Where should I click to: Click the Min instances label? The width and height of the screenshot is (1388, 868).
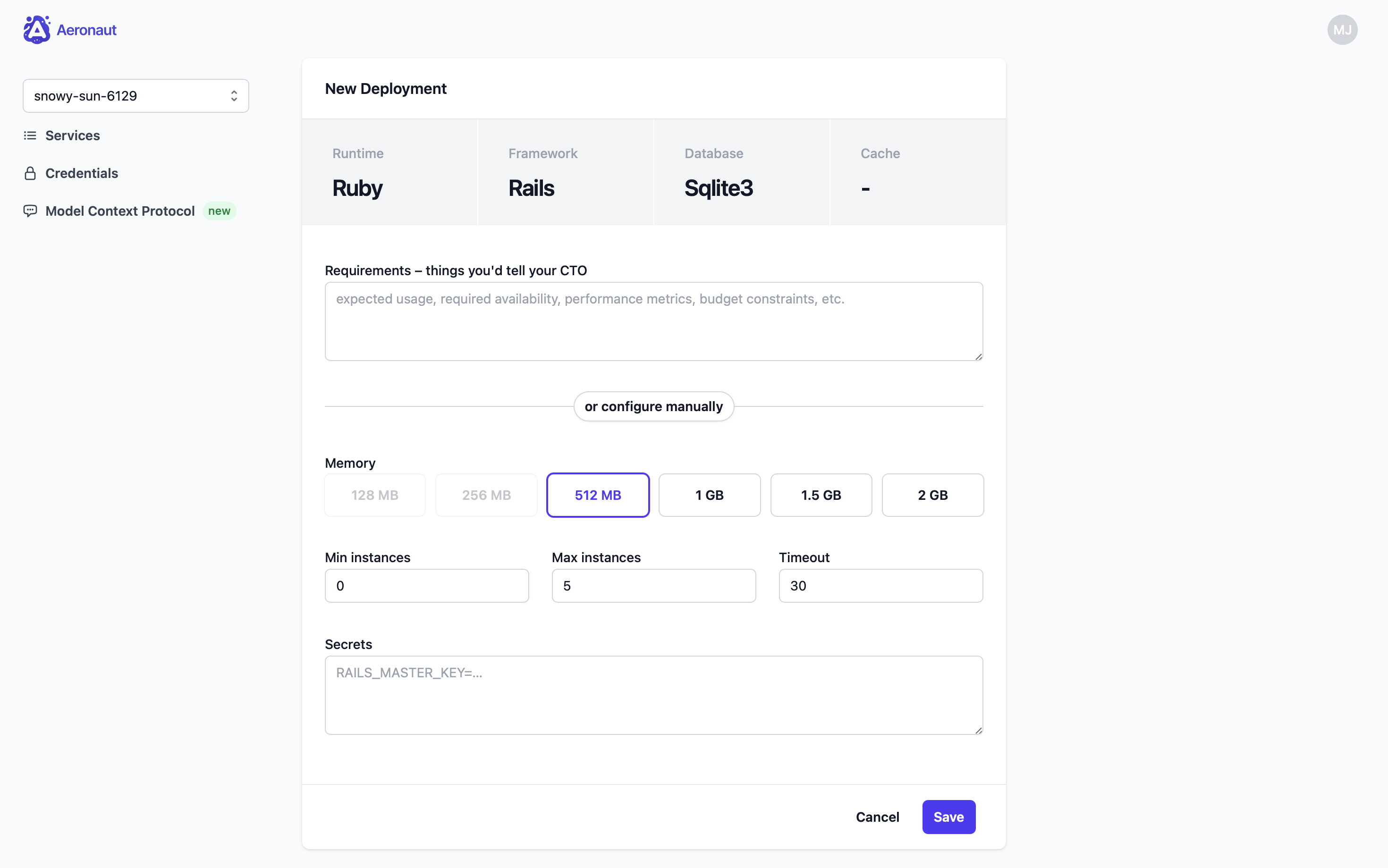point(367,557)
